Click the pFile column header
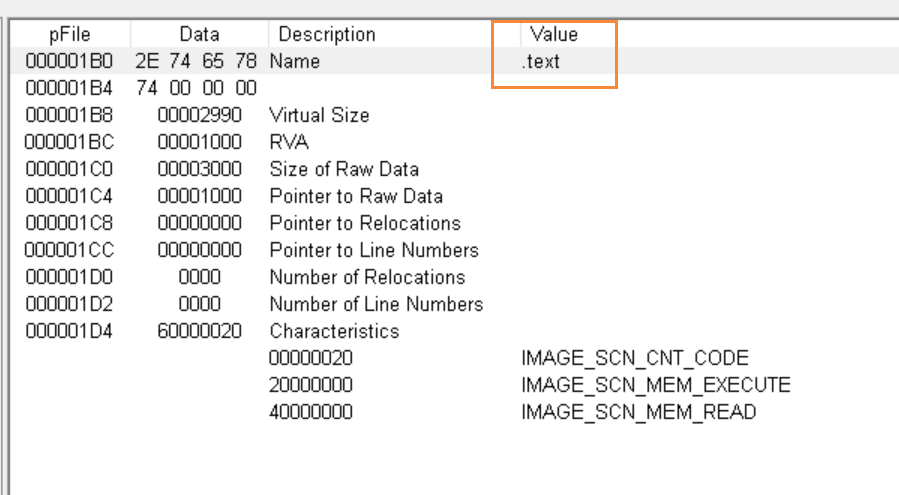Screen dimensions: 899x495 [69, 34]
